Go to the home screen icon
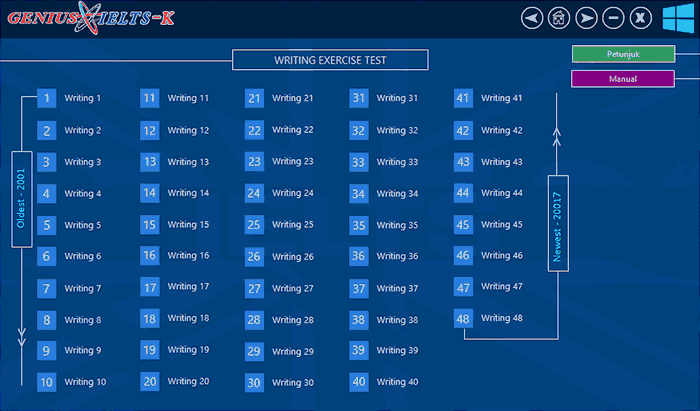The height and width of the screenshot is (411, 700). coord(559,18)
